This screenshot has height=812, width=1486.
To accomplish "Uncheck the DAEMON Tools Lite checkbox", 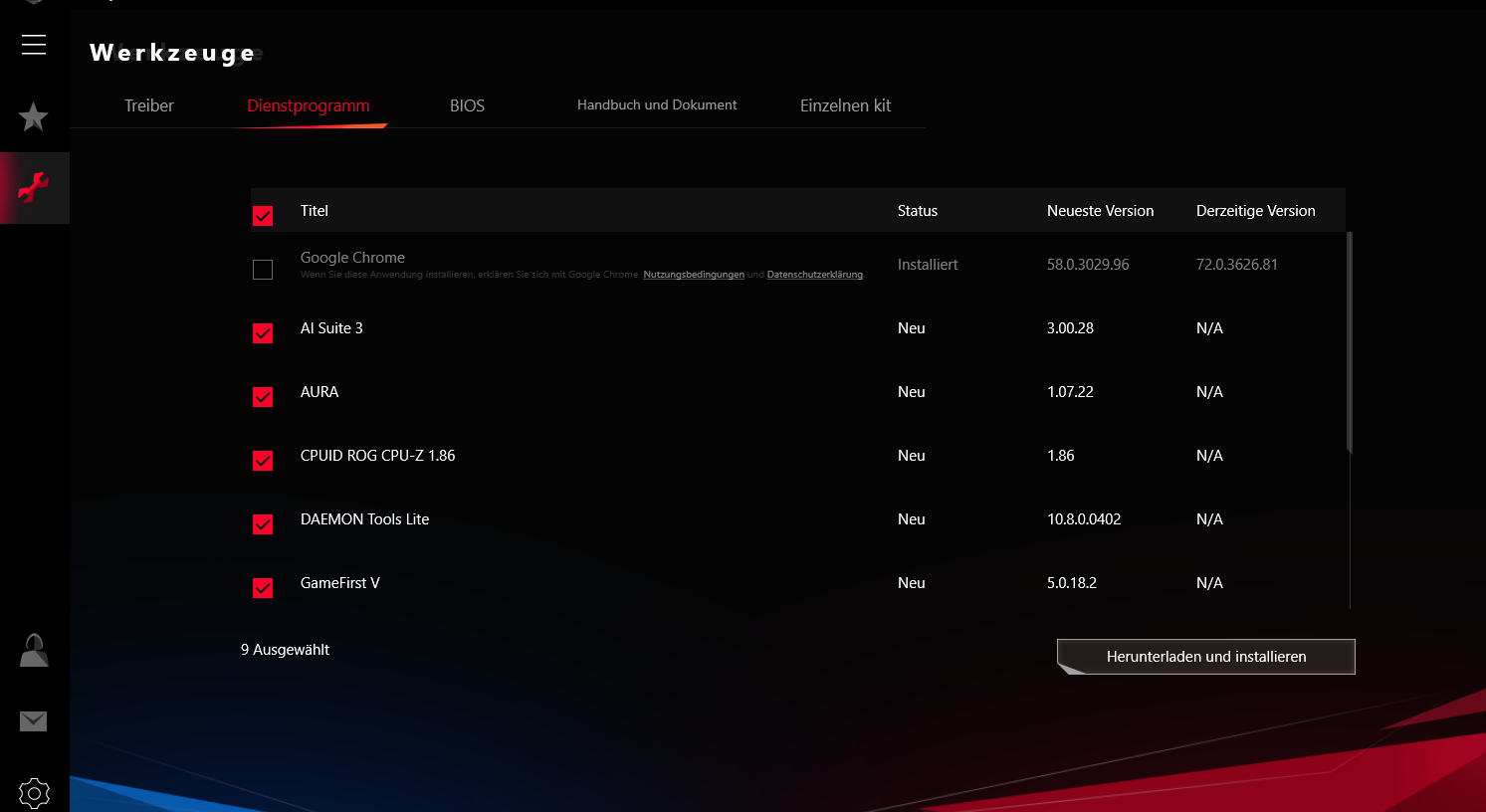I will [263, 524].
